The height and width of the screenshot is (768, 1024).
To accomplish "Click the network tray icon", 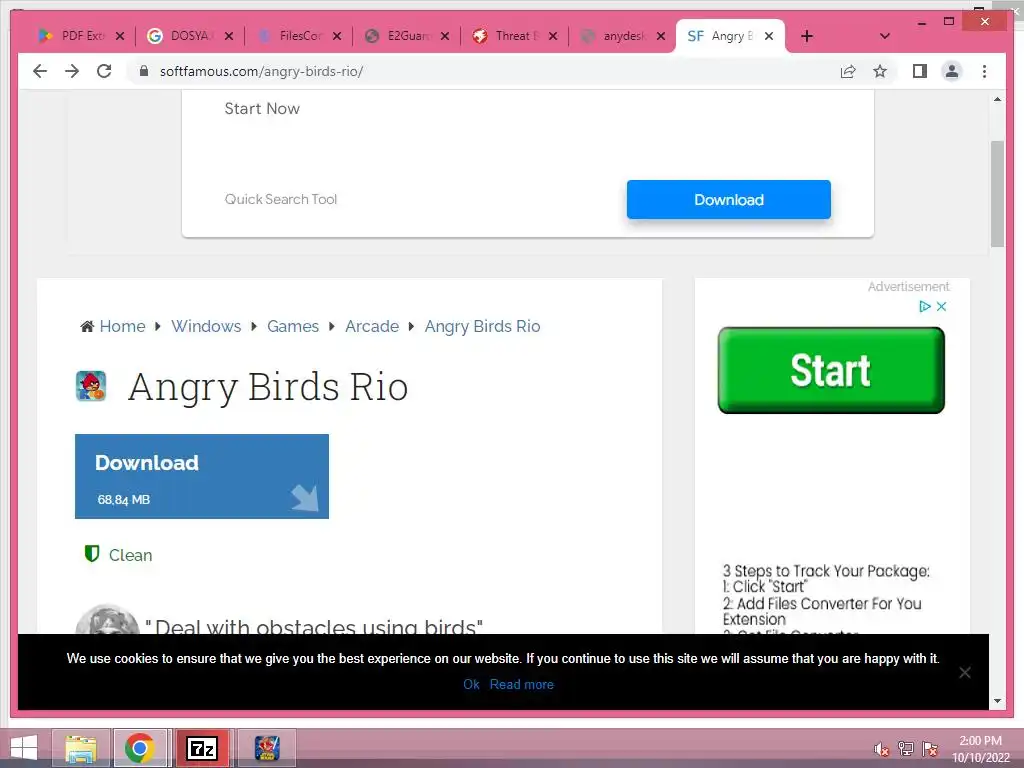I will [x=906, y=748].
